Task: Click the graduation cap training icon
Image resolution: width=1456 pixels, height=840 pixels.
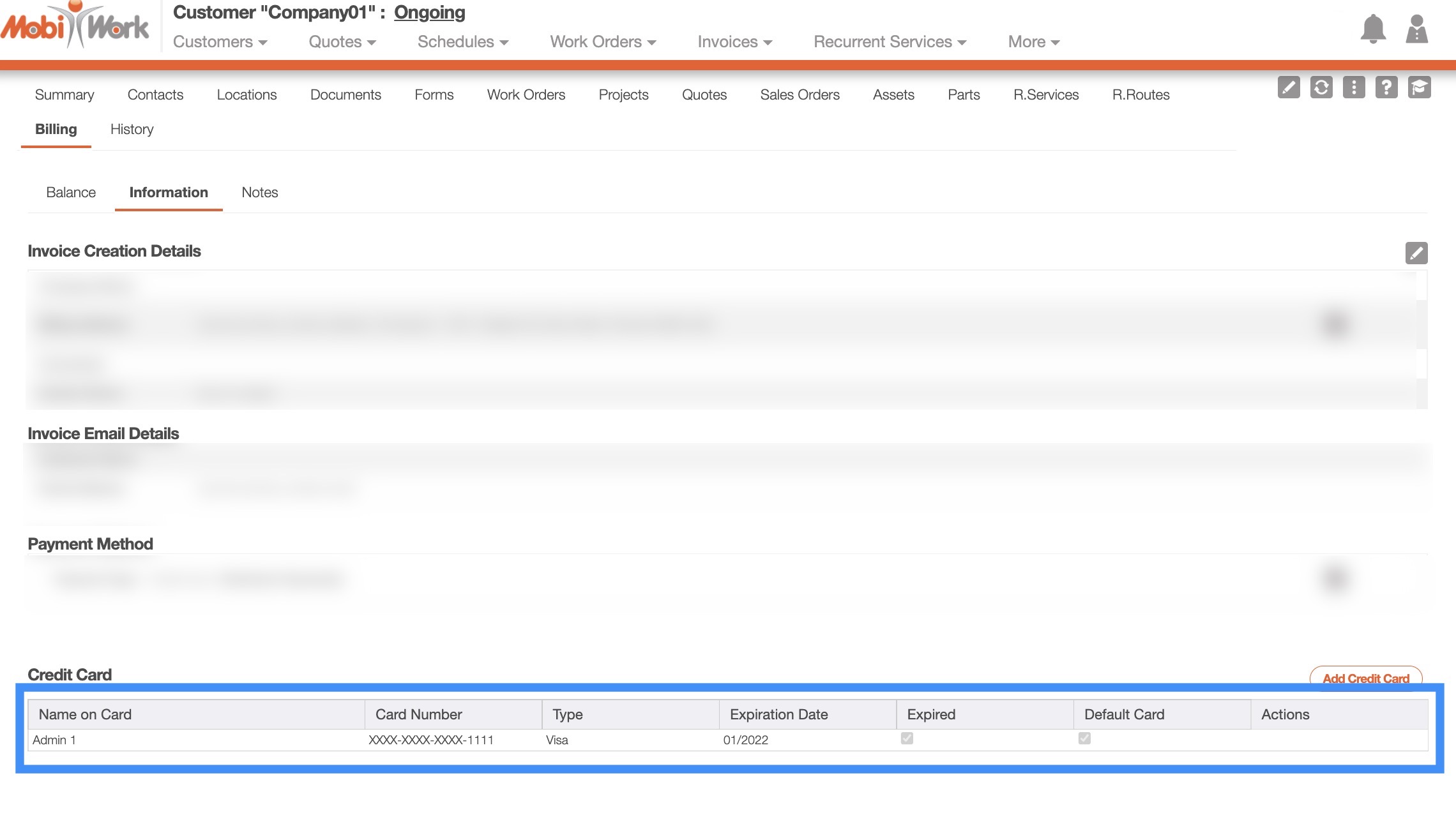Action: point(1419,87)
